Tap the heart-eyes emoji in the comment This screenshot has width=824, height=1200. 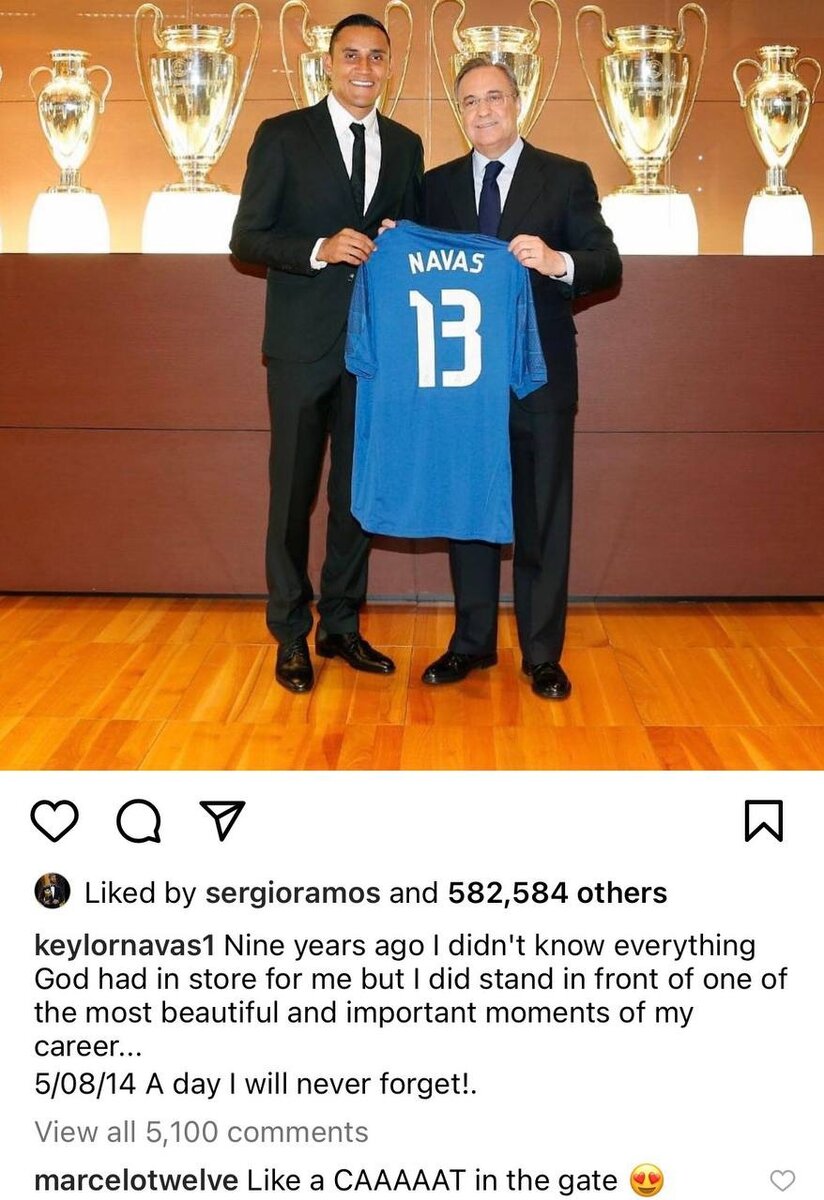647,1181
